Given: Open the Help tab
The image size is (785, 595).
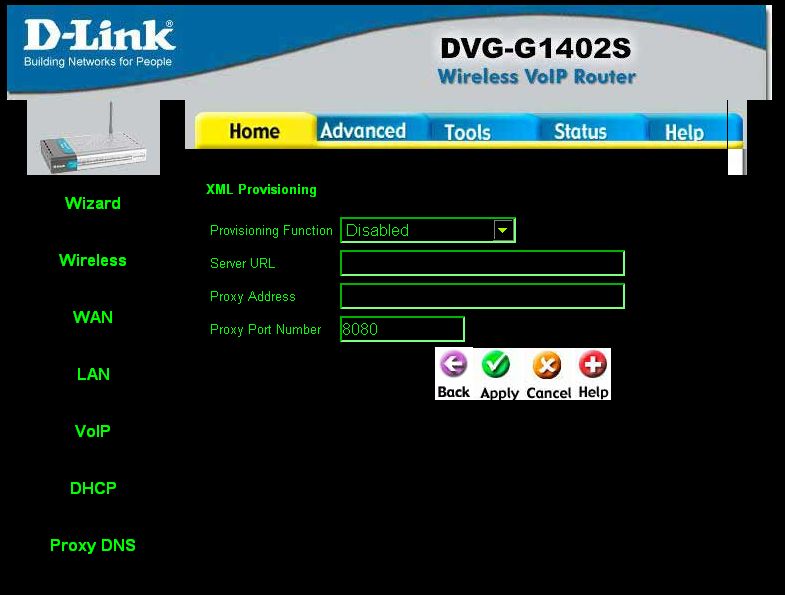Looking at the screenshot, I should [x=684, y=133].
